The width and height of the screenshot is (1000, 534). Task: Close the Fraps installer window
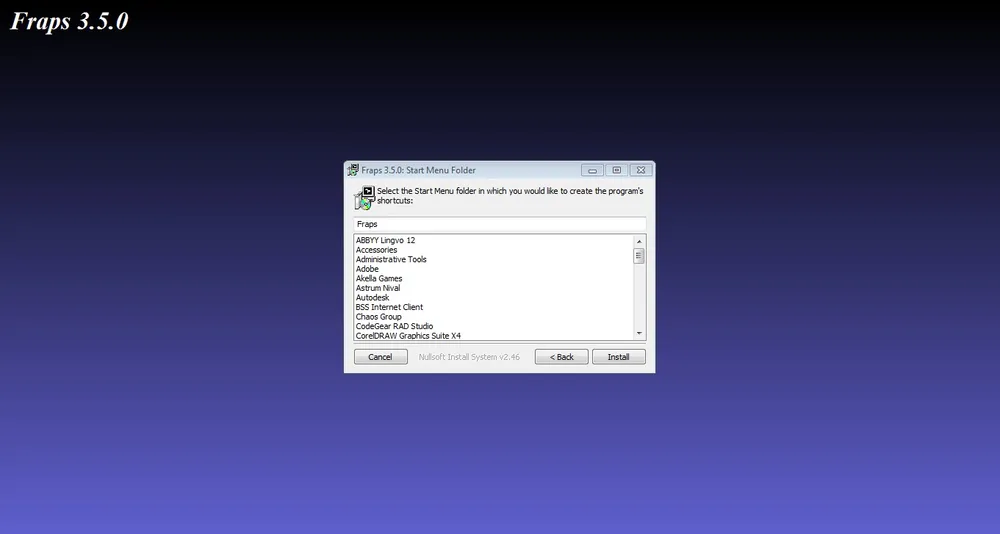point(641,170)
